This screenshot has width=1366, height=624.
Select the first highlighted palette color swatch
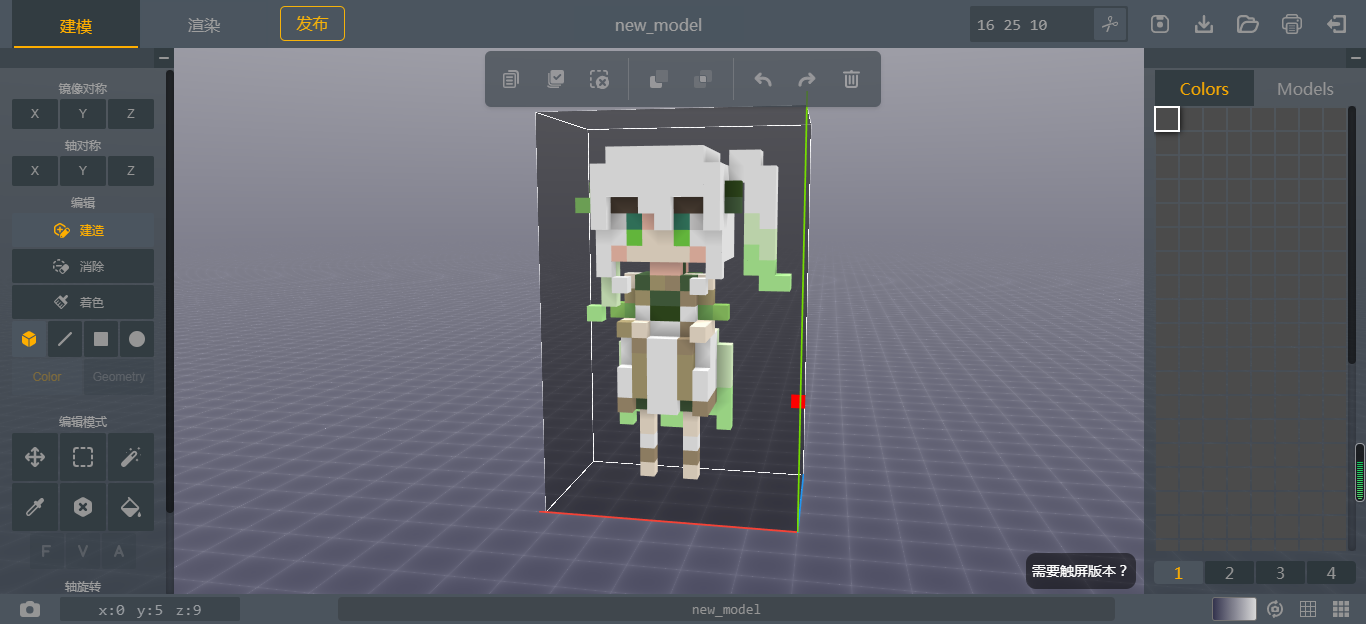coord(1167,119)
